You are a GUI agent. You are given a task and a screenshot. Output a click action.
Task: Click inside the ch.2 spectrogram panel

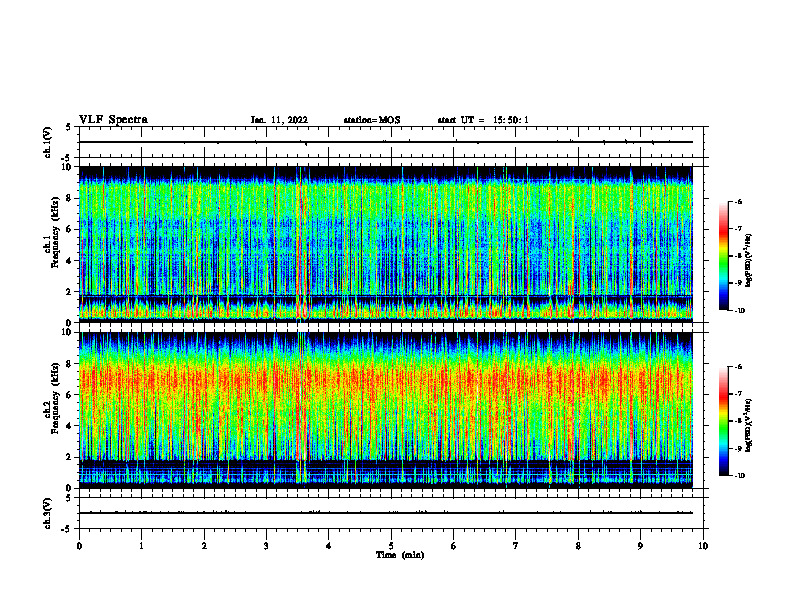point(386,410)
